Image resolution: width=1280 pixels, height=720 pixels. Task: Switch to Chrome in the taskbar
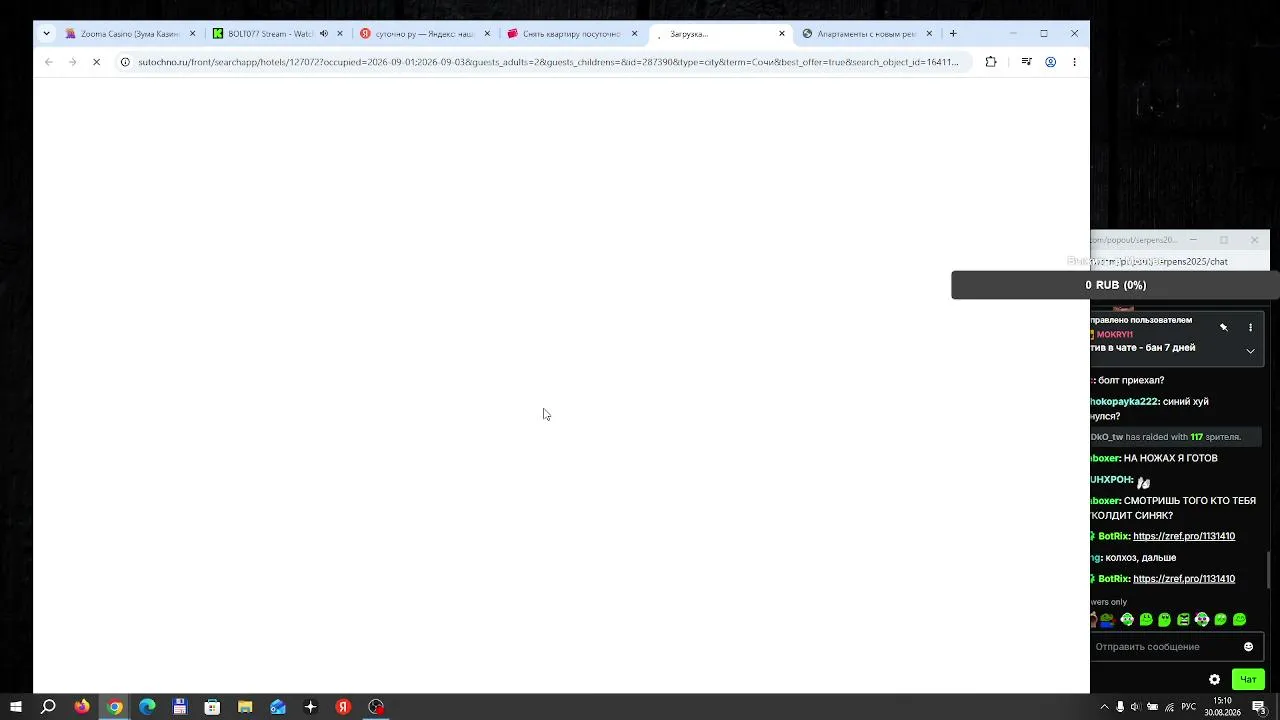tap(115, 707)
